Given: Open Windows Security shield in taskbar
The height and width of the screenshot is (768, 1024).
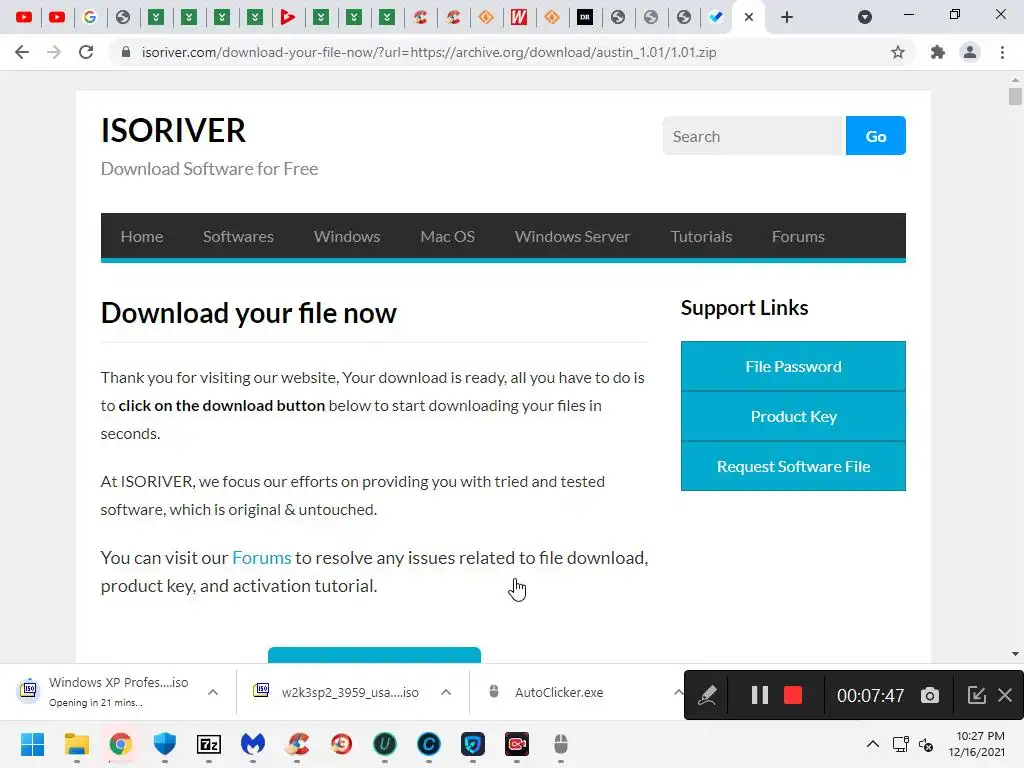Looking at the screenshot, I should coord(165,744).
